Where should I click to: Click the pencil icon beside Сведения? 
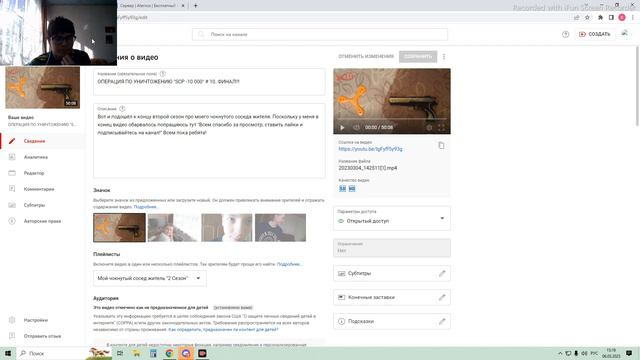12,141
